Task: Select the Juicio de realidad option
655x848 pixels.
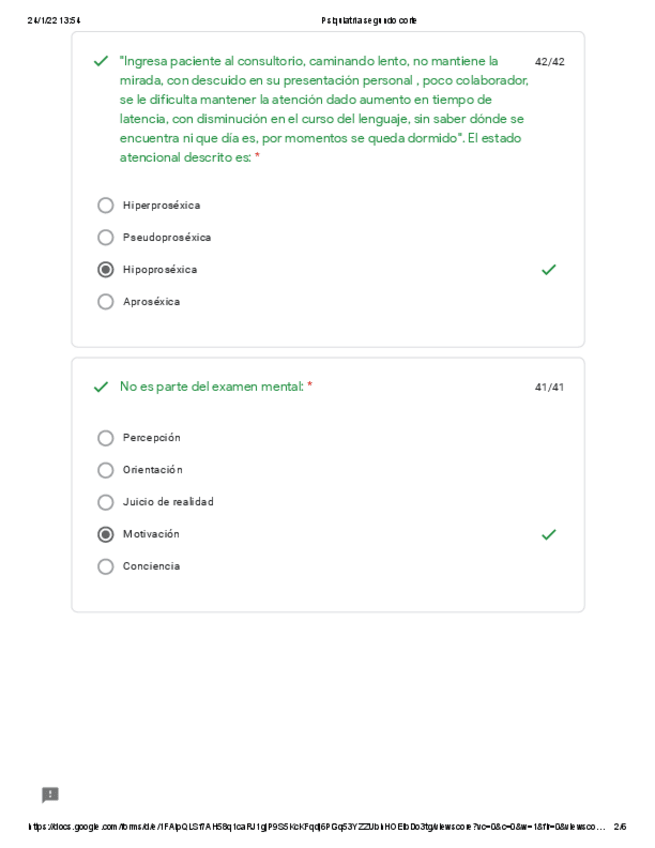Action: [106, 502]
